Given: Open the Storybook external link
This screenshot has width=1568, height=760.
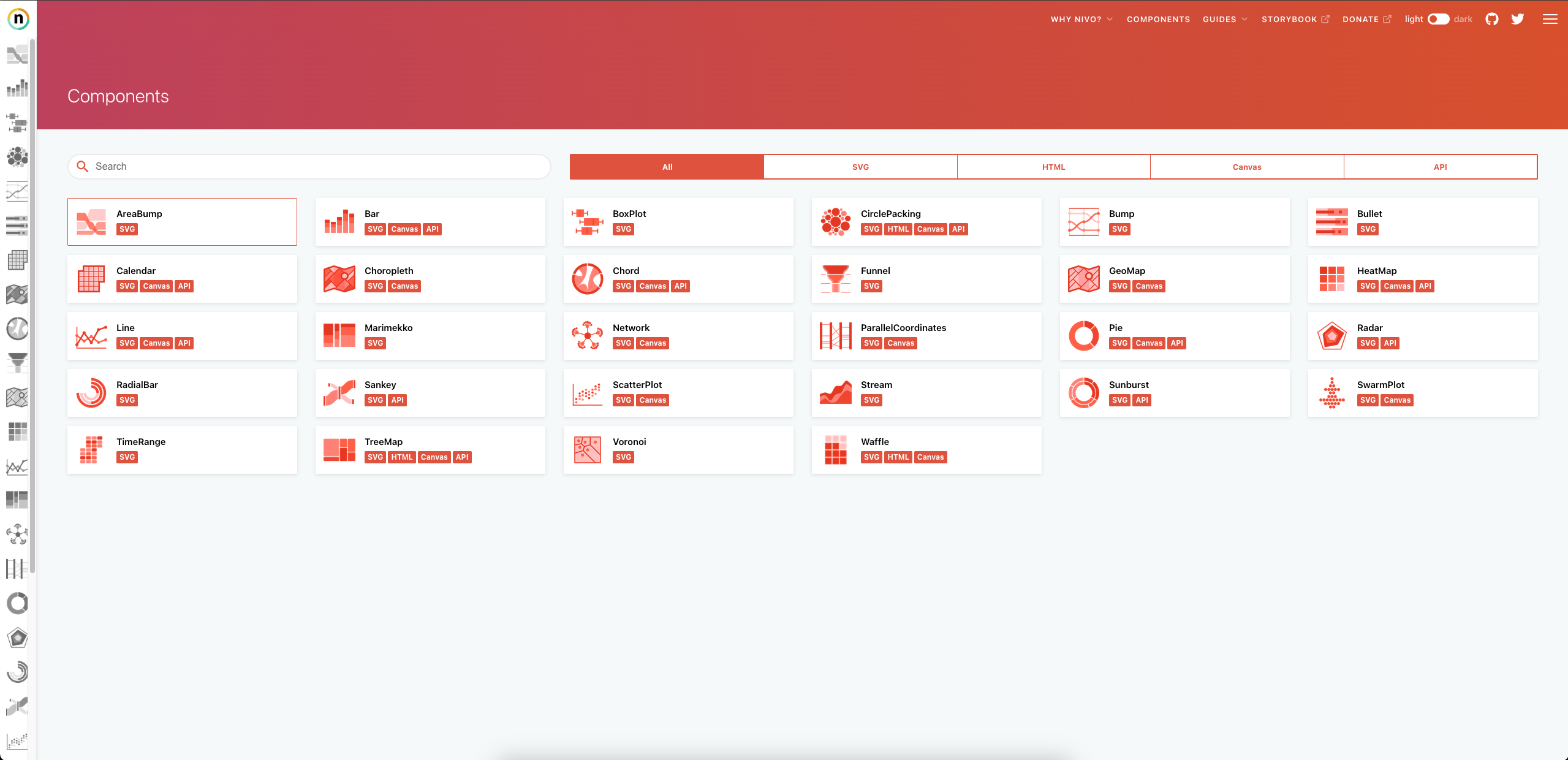Looking at the screenshot, I should pyautogui.click(x=1295, y=19).
